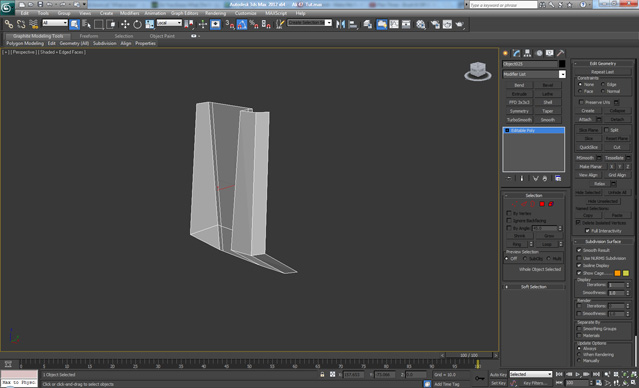
Task: Switch to the Object Paint ribbon tab
Action: point(162,36)
